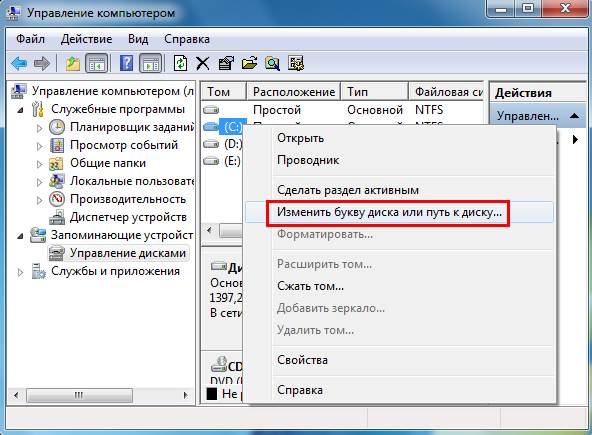This screenshot has width=592, height=435.
Task: Choose Проводник in the context menu
Action: click(399, 160)
